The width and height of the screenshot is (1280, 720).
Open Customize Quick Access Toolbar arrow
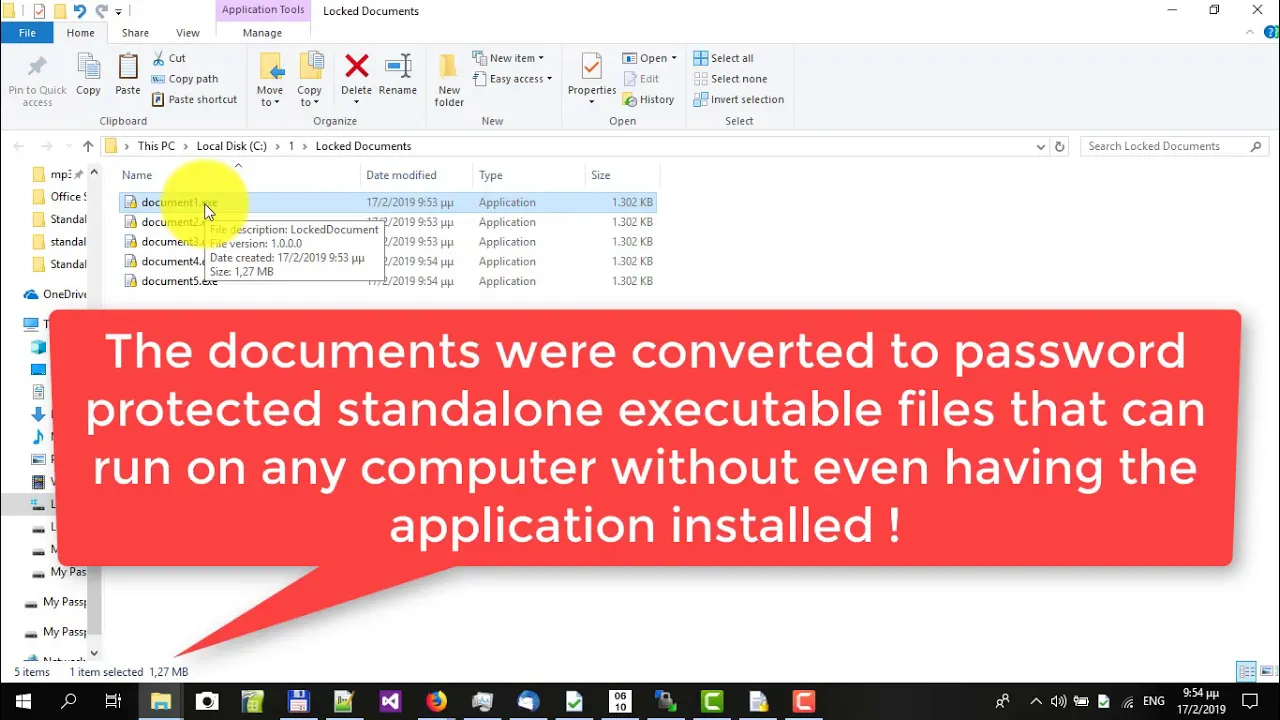119,12
